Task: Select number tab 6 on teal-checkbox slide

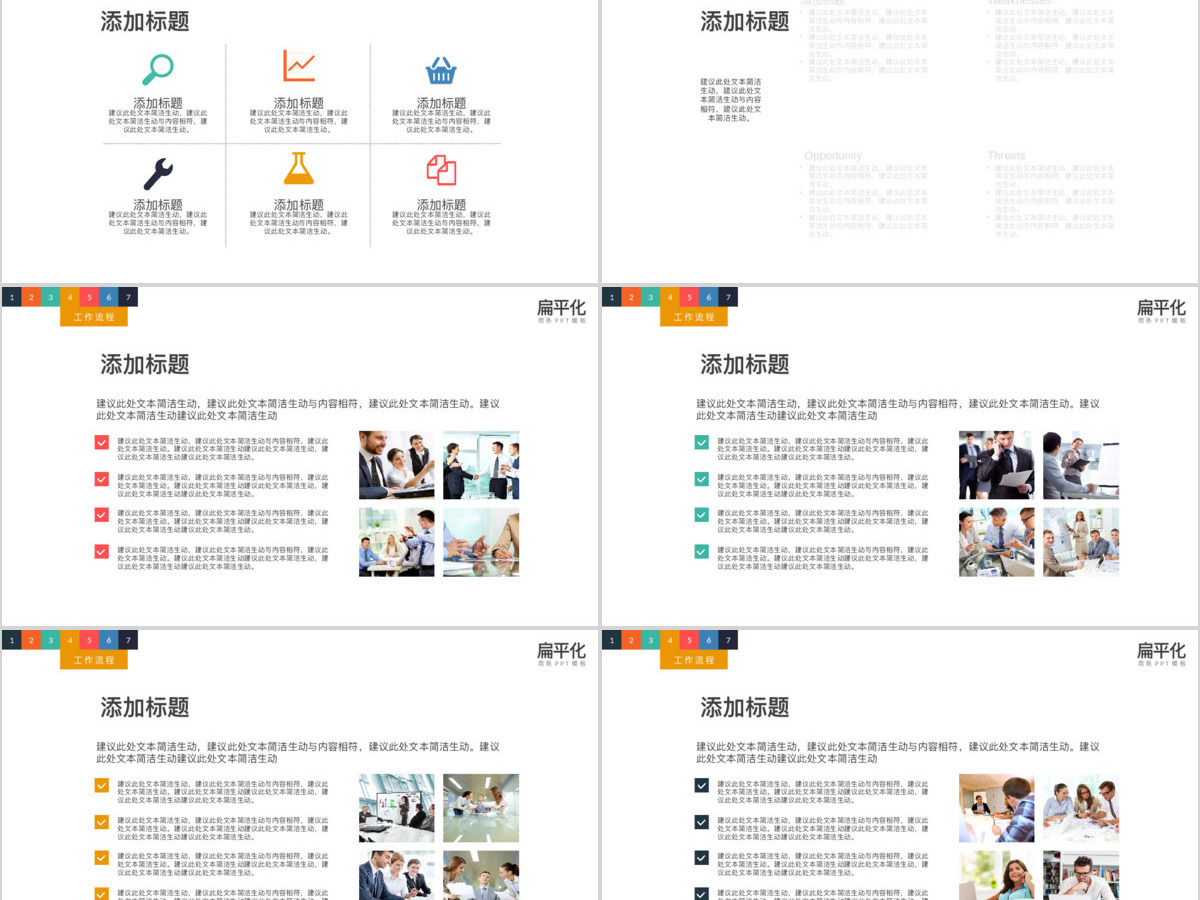Action: [709, 297]
